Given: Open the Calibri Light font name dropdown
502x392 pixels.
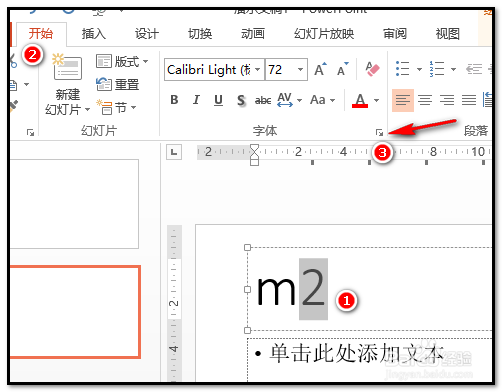Looking at the screenshot, I should point(257,70).
